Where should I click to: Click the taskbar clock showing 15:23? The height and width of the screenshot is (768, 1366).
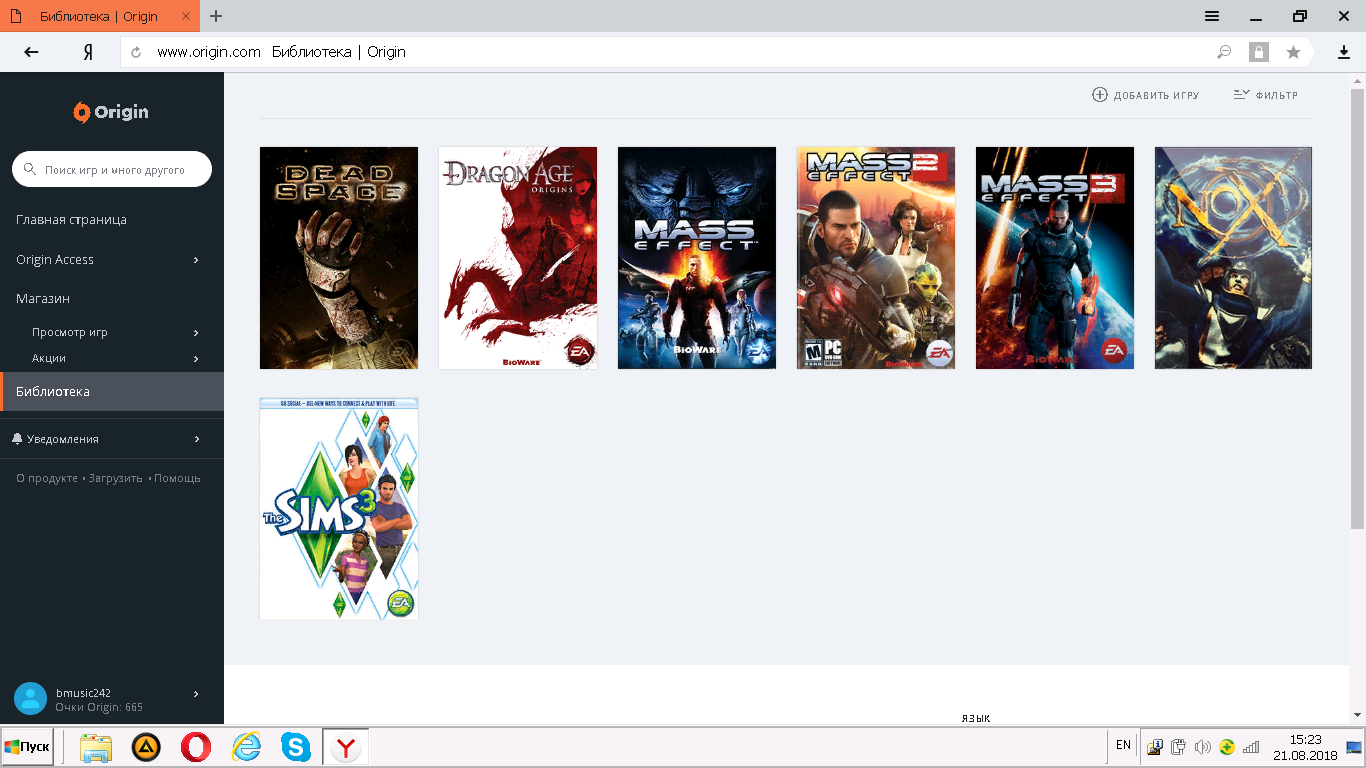1306,747
